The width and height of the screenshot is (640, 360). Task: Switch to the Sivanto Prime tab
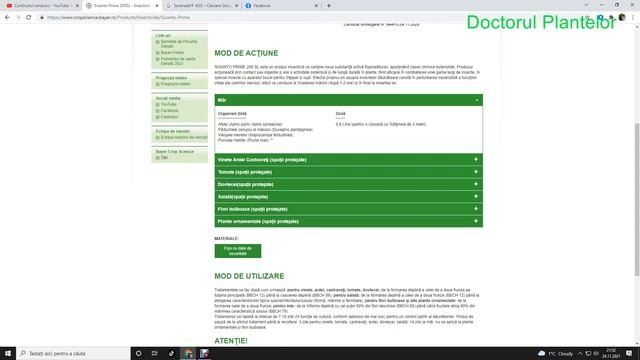122,6
